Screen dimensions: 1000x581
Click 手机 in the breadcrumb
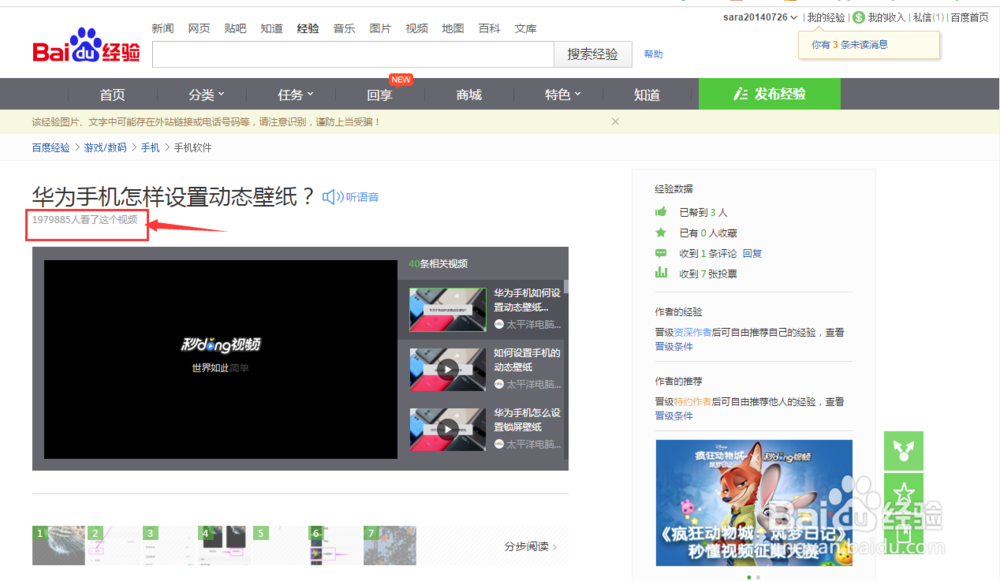coord(150,147)
